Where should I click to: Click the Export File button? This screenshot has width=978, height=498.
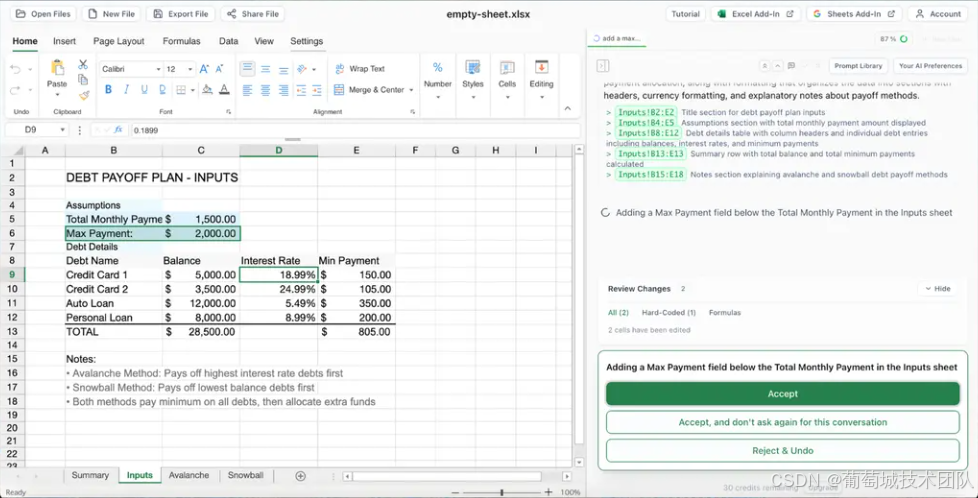[x=181, y=14]
